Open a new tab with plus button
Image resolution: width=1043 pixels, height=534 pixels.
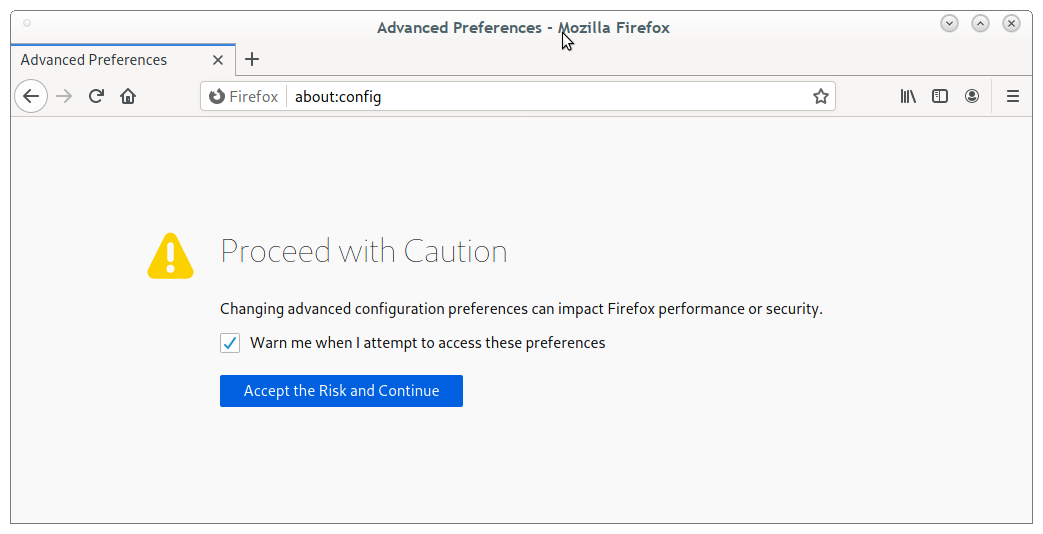251,59
